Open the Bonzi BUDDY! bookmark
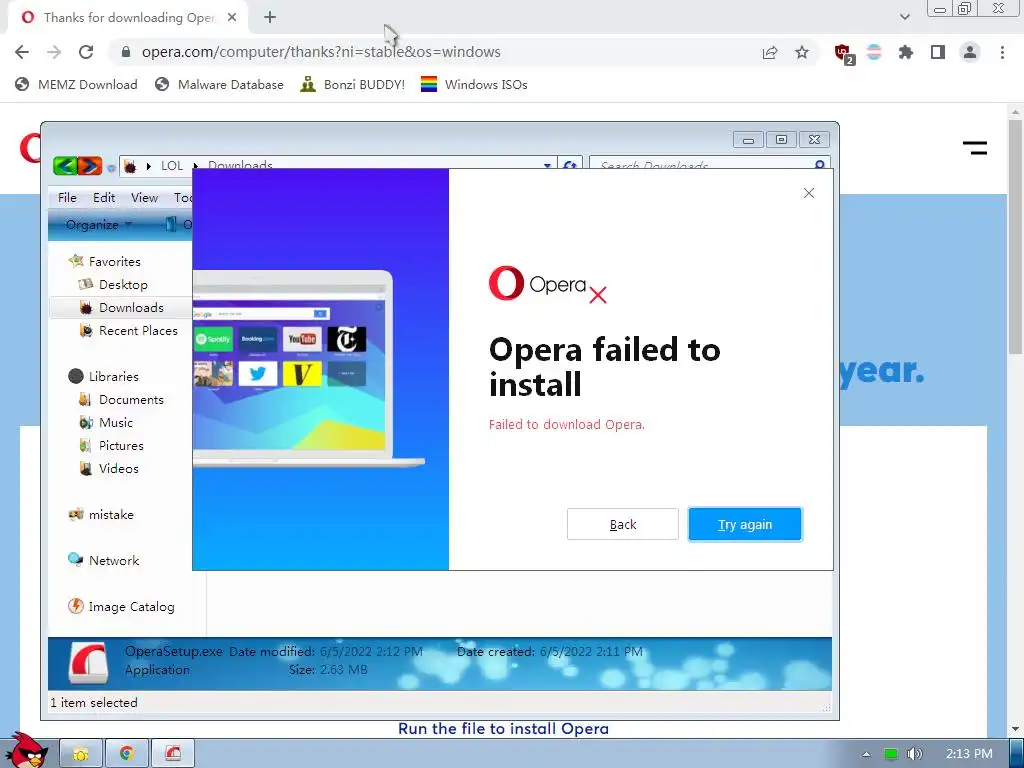 (352, 84)
